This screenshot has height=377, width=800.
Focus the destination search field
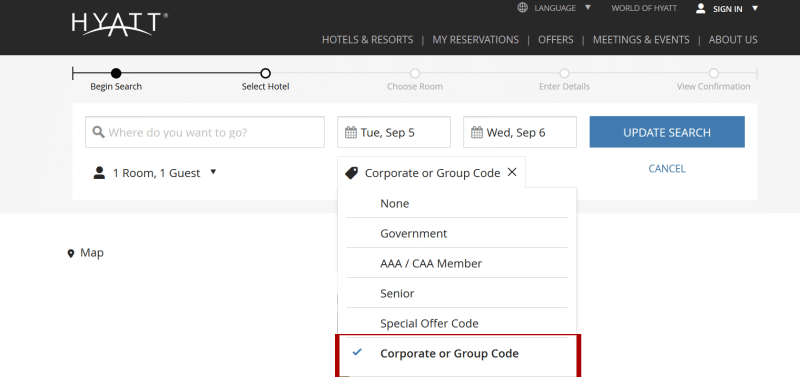coord(205,132)
